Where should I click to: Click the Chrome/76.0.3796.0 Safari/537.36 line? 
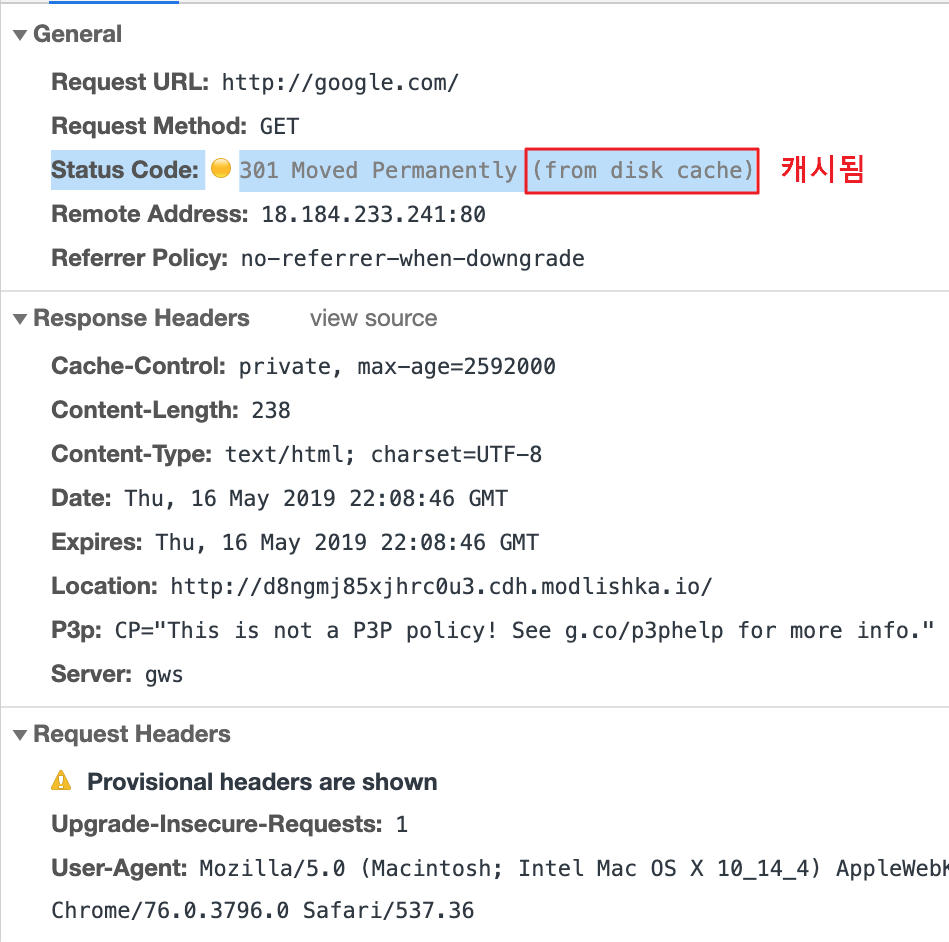(x=263, y=911)
